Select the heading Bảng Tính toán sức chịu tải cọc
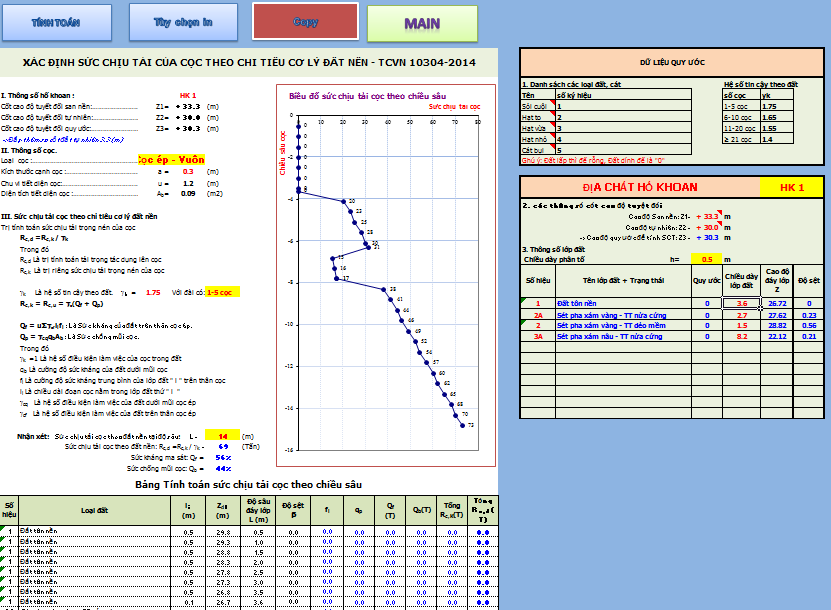Image resolution: width=831 pixels, height=610 pixels. [249, 484]
